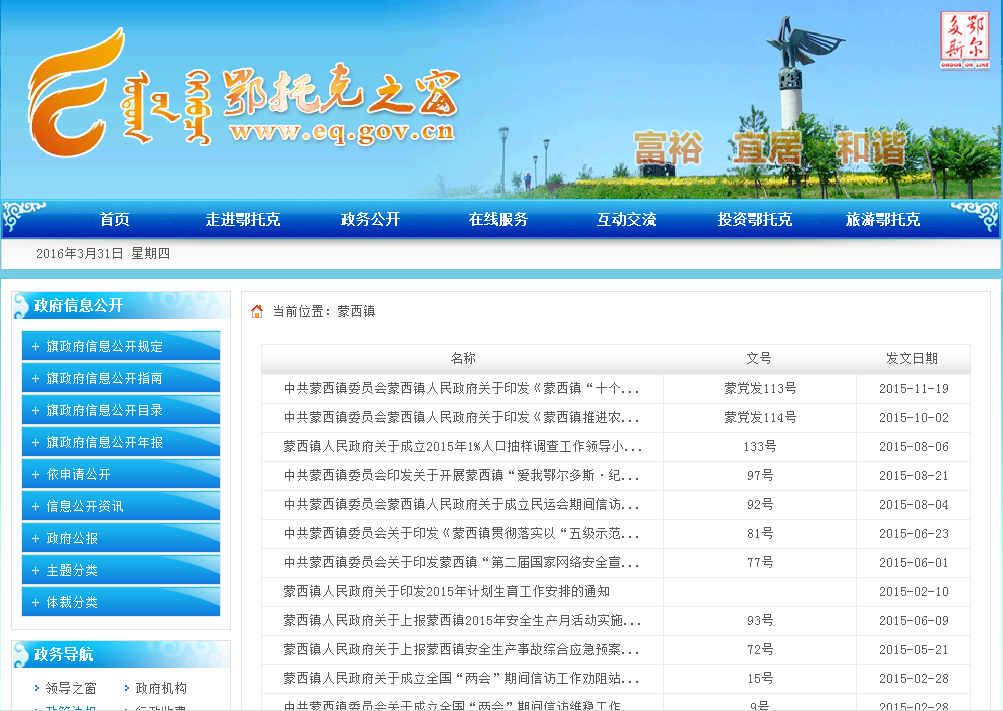This screenshot has width=1003, height=711.
Task: Click the home icon beside current location
Action: [x=257, y=311]
